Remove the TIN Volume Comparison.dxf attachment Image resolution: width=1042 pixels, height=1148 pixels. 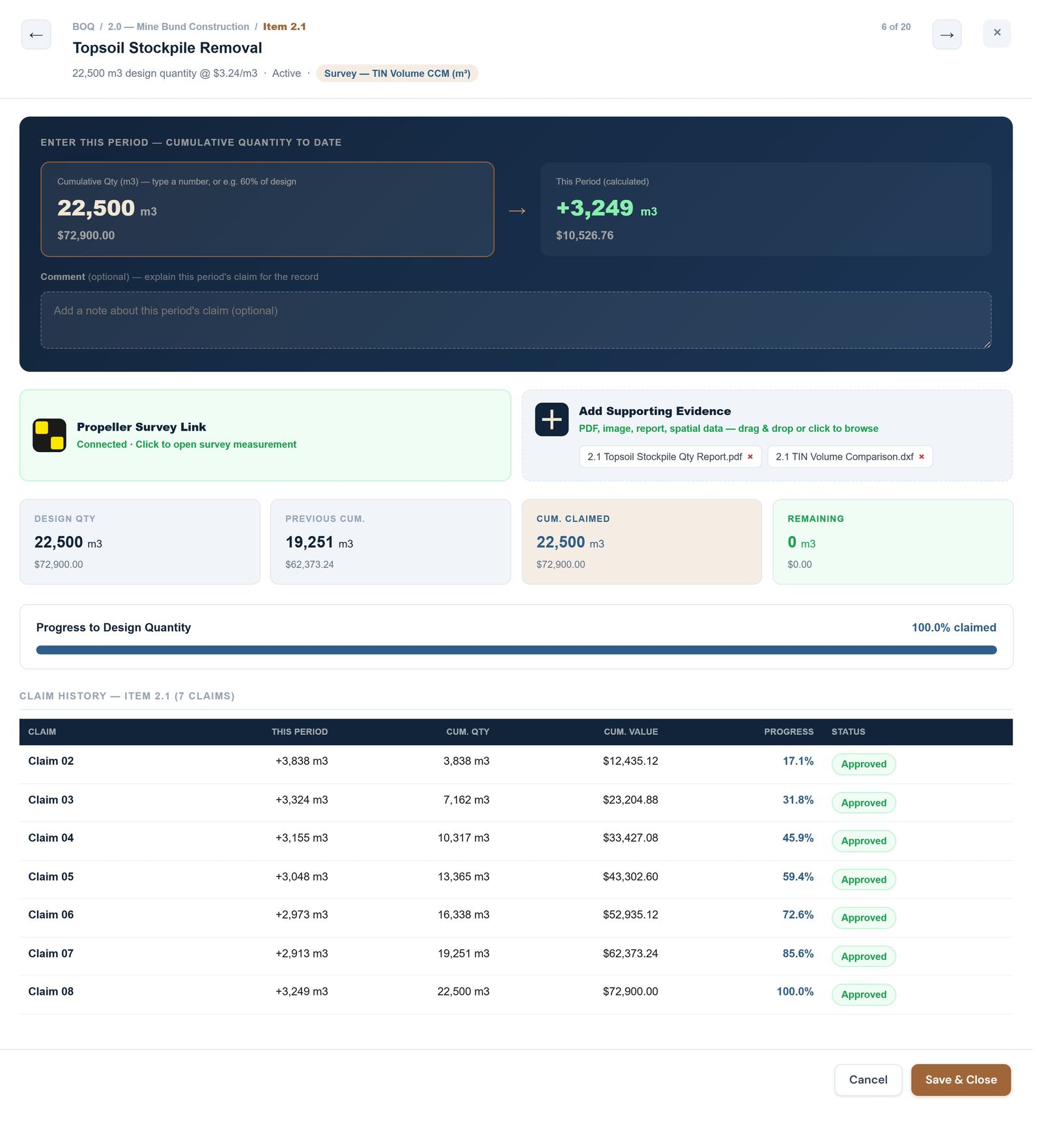click(x=922, y=457)
